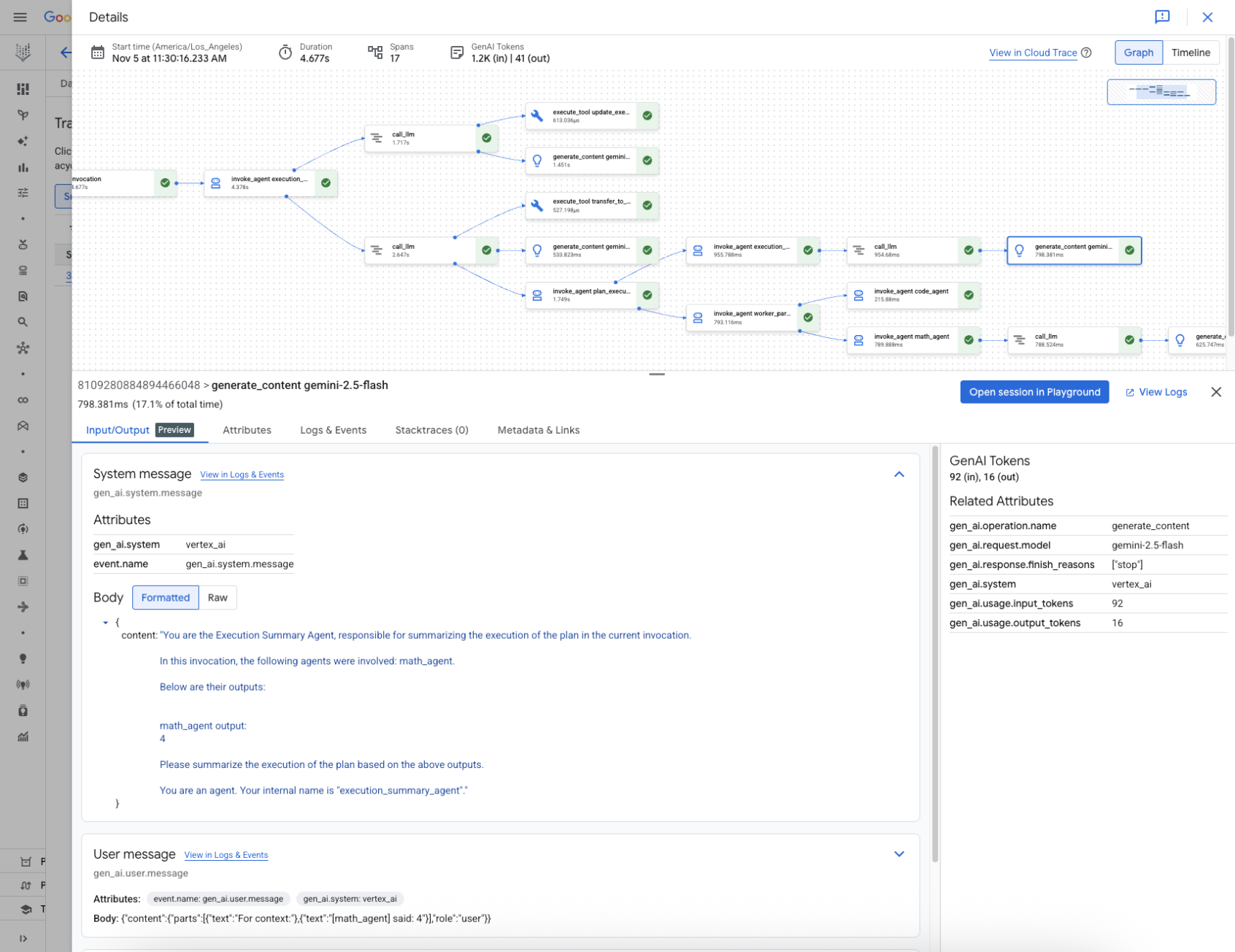This screenshot has width=1235, height=952.
Task: Click the call_llm span node icon
Action: tap(375, 137)
